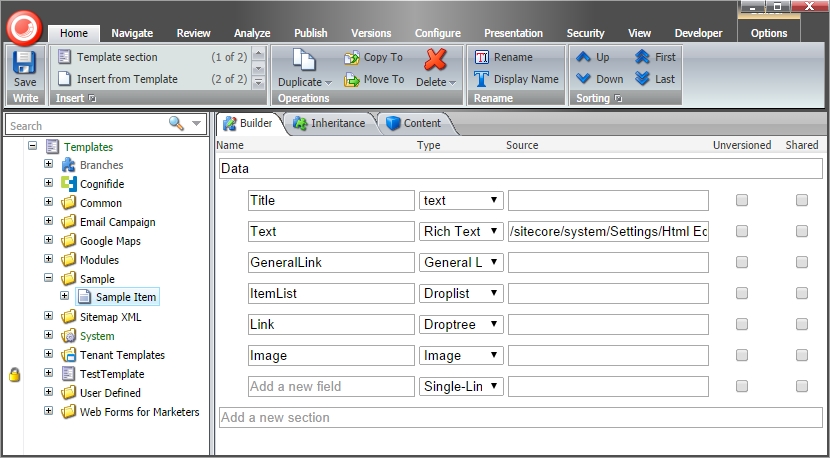The width and height of the screenshot is (830, 458).
Task: Click the Display Name T icon
Action: 482,79
